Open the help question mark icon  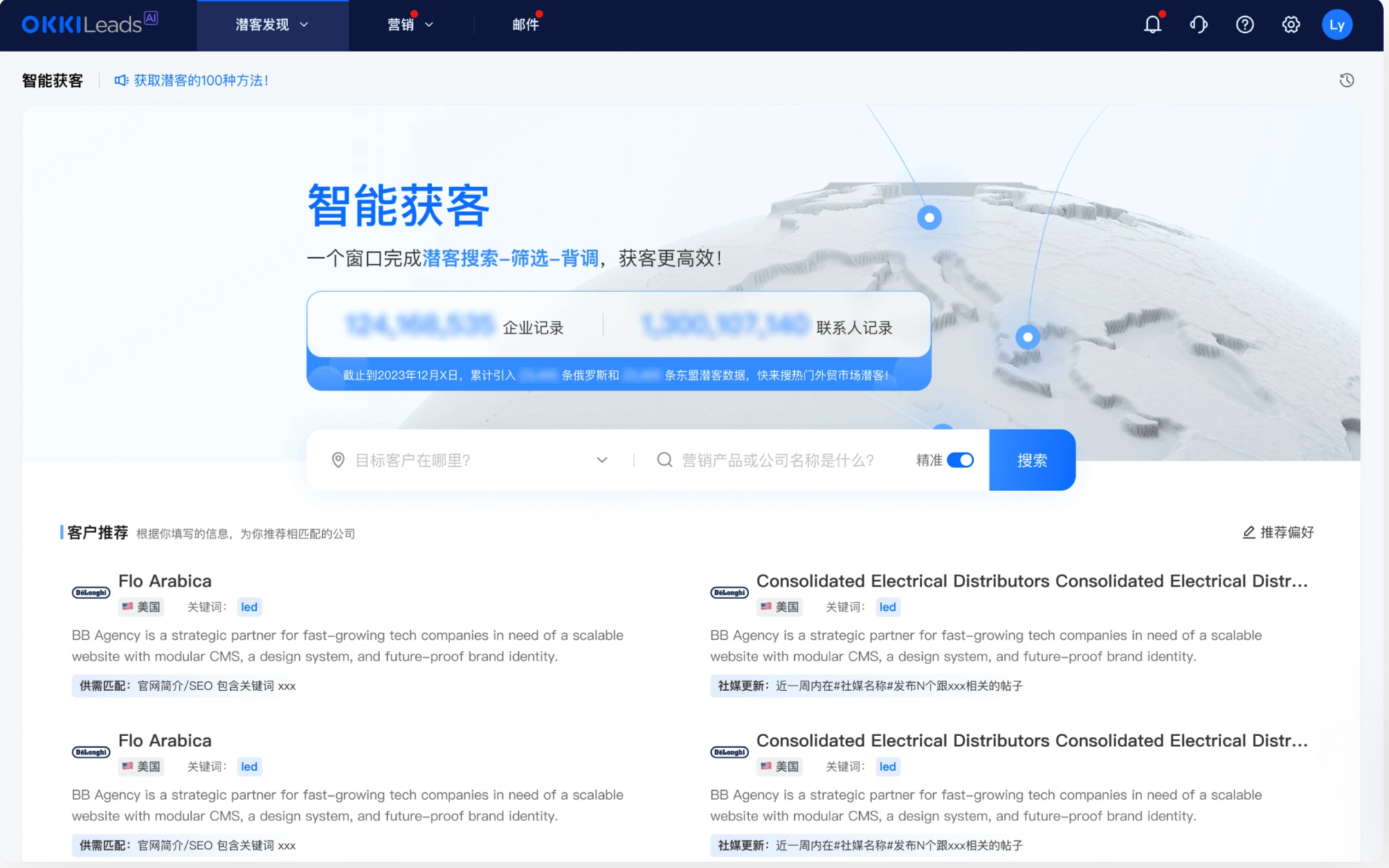tap(1244, 24)
